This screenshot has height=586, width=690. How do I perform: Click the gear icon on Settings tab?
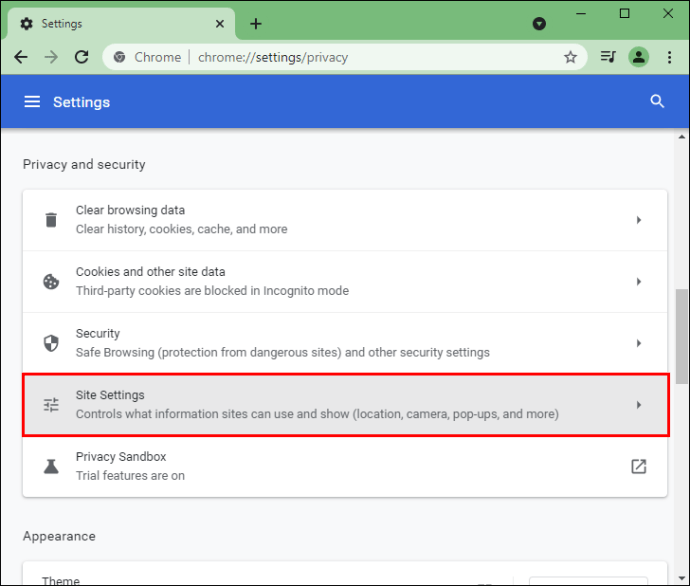tap(26, 24)
